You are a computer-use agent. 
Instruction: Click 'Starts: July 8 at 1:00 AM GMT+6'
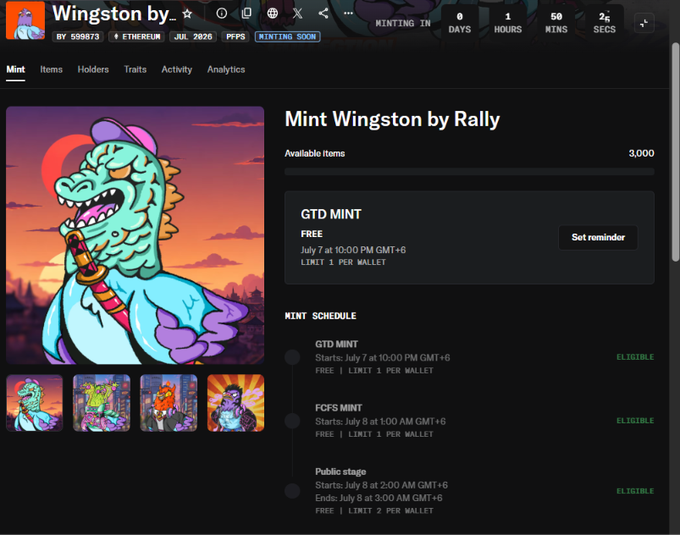pyautogui.click(x=380, y=421)
